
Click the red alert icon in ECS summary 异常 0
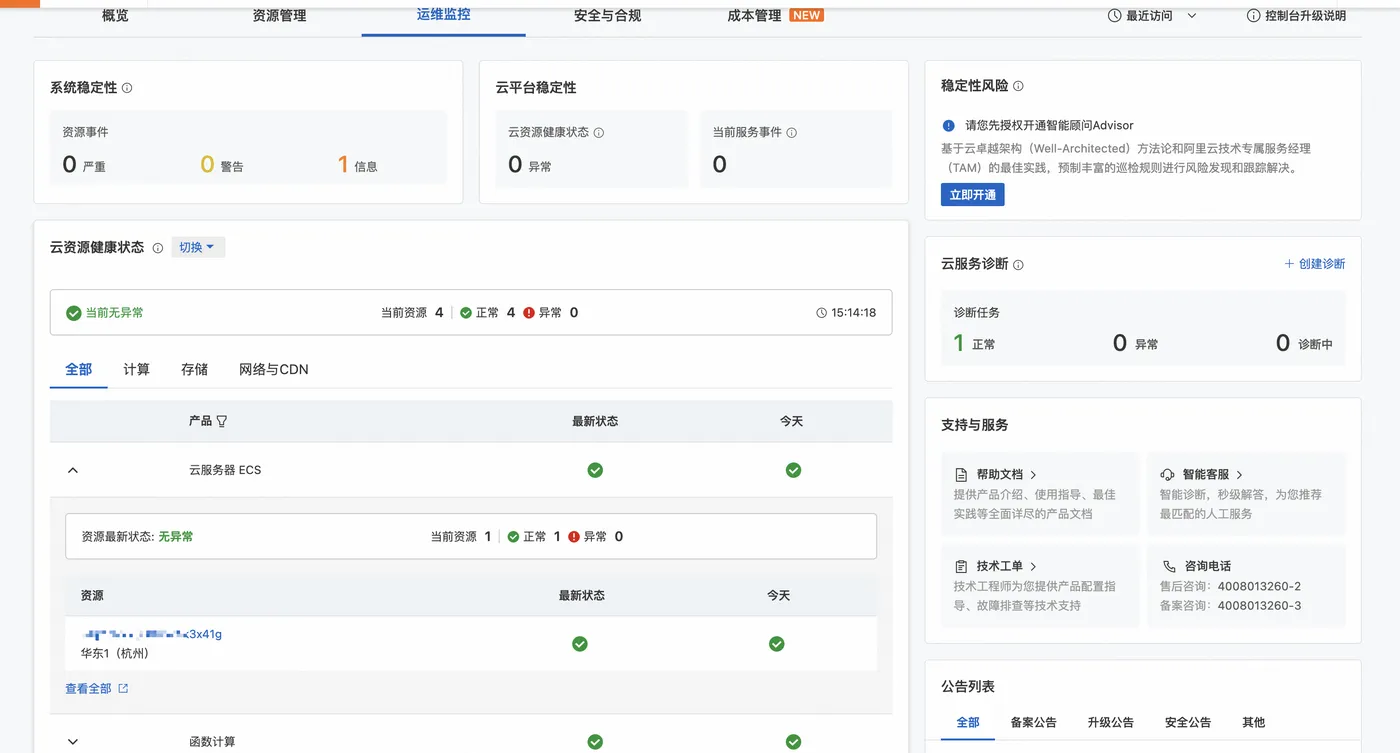(x=574, y=537)
